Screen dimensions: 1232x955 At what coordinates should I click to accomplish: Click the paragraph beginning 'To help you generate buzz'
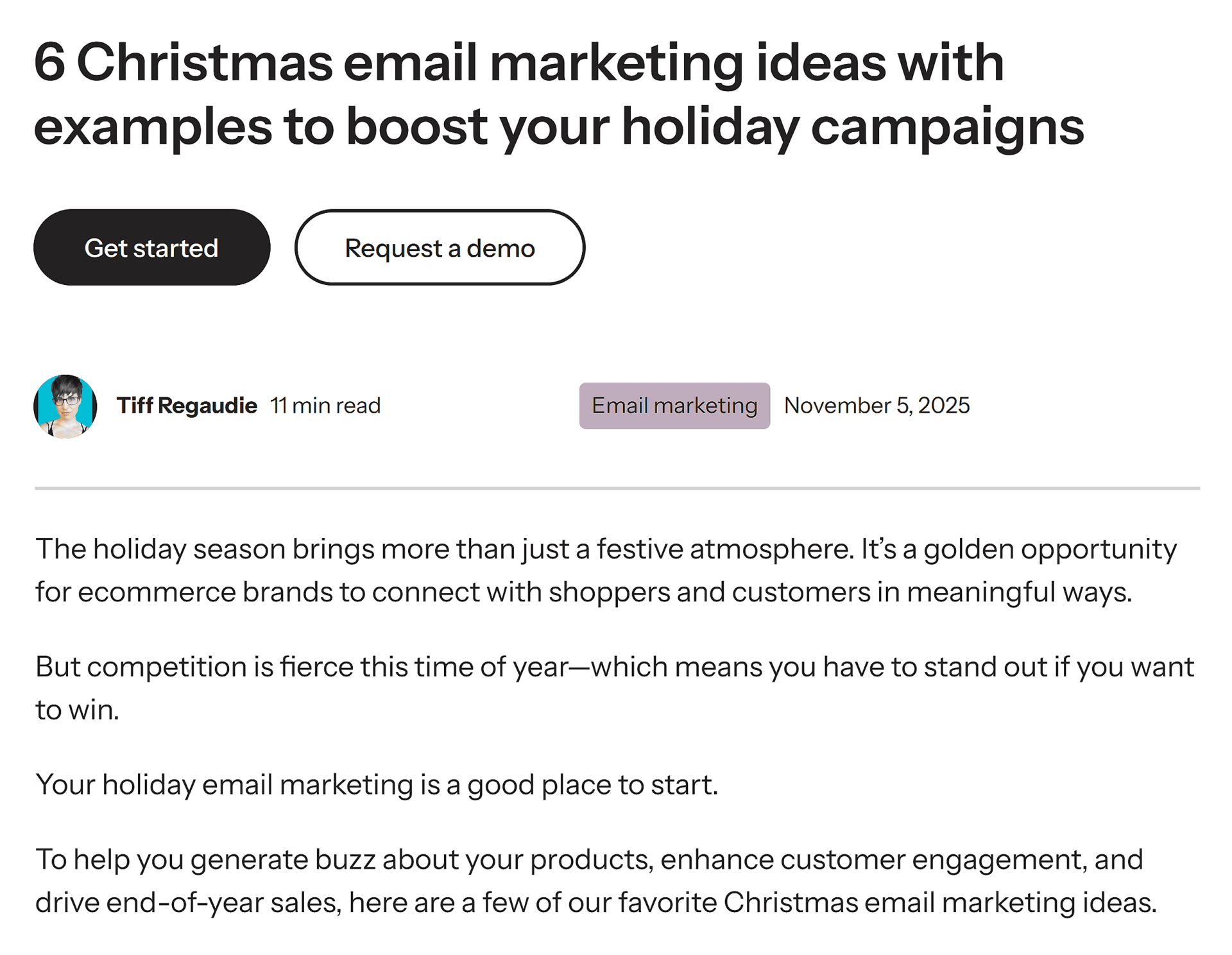click(x=595, y=881)
